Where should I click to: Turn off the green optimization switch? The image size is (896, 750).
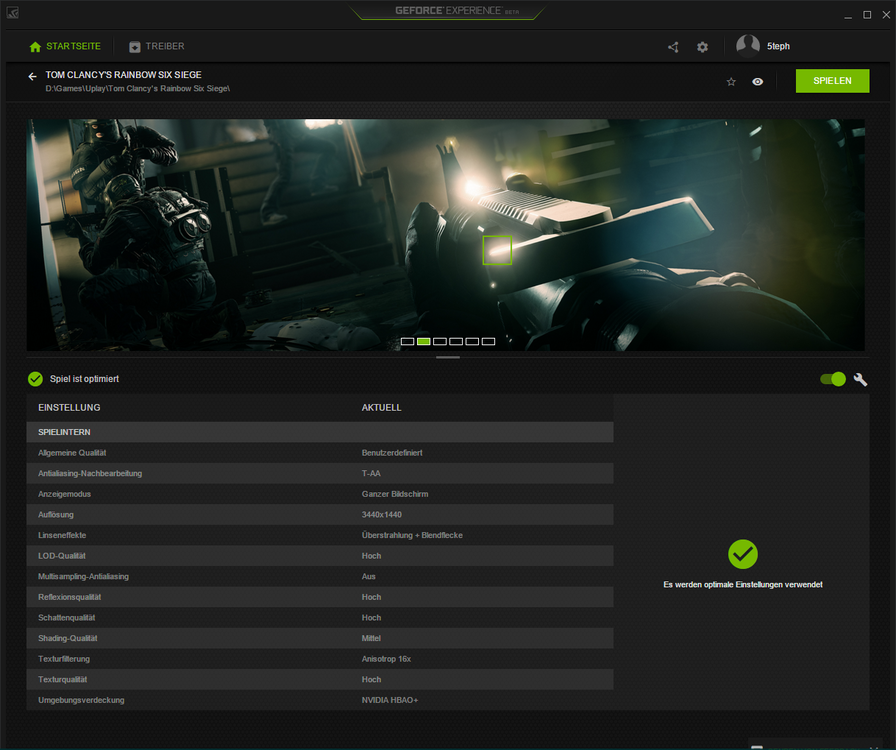point(832,379)
